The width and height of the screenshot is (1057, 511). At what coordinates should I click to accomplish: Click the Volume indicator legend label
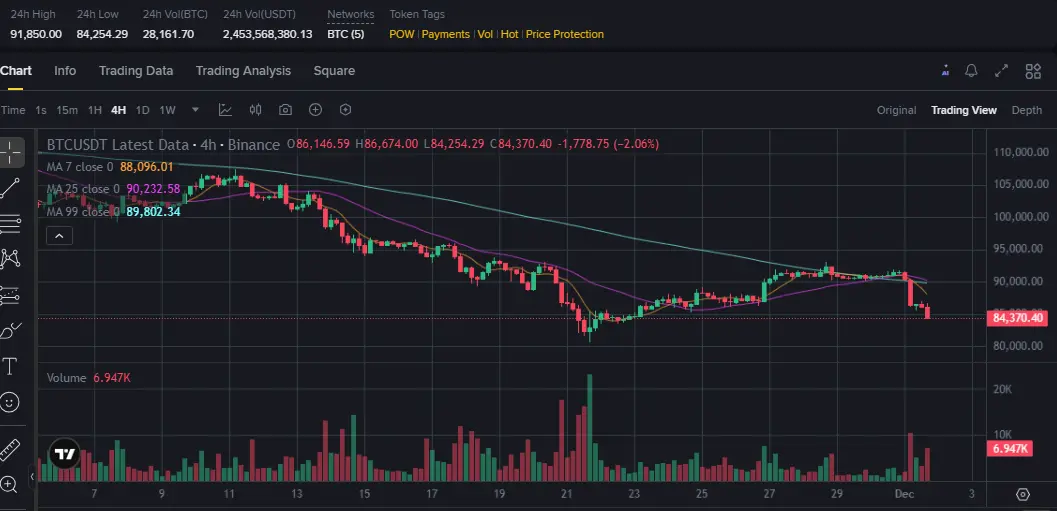coord(67,378)
